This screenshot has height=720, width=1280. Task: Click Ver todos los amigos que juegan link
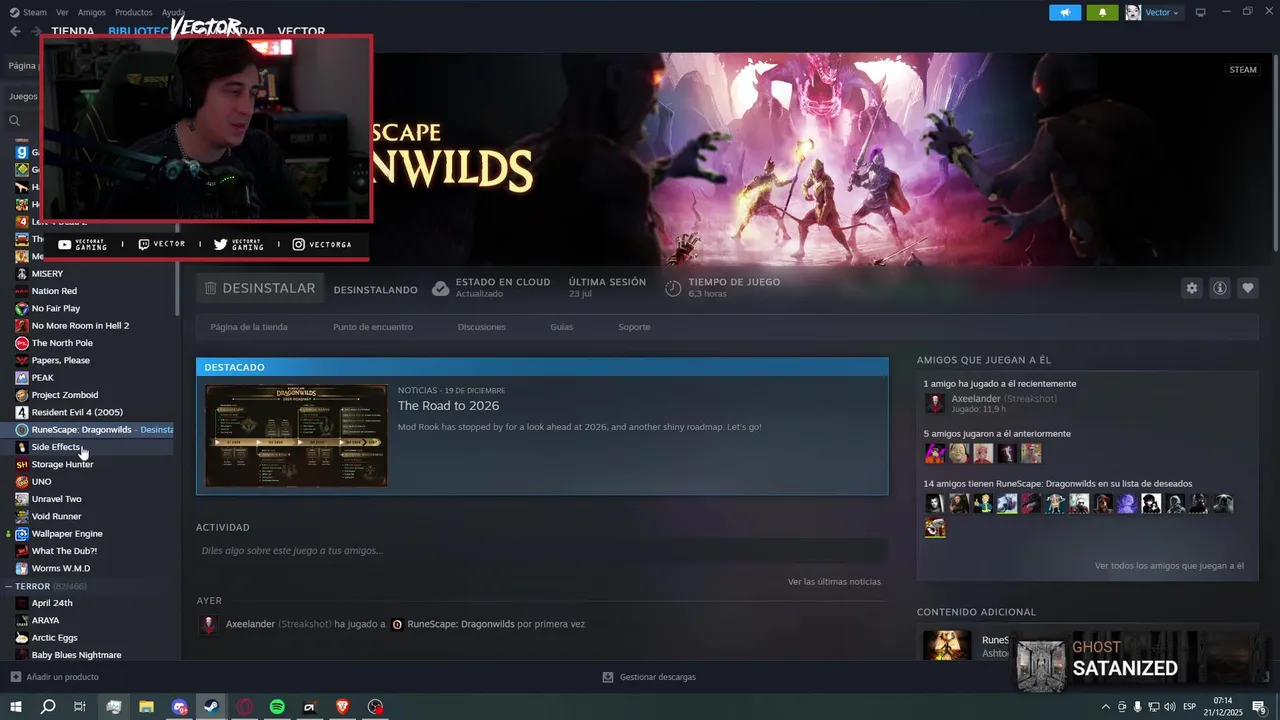1169,566
